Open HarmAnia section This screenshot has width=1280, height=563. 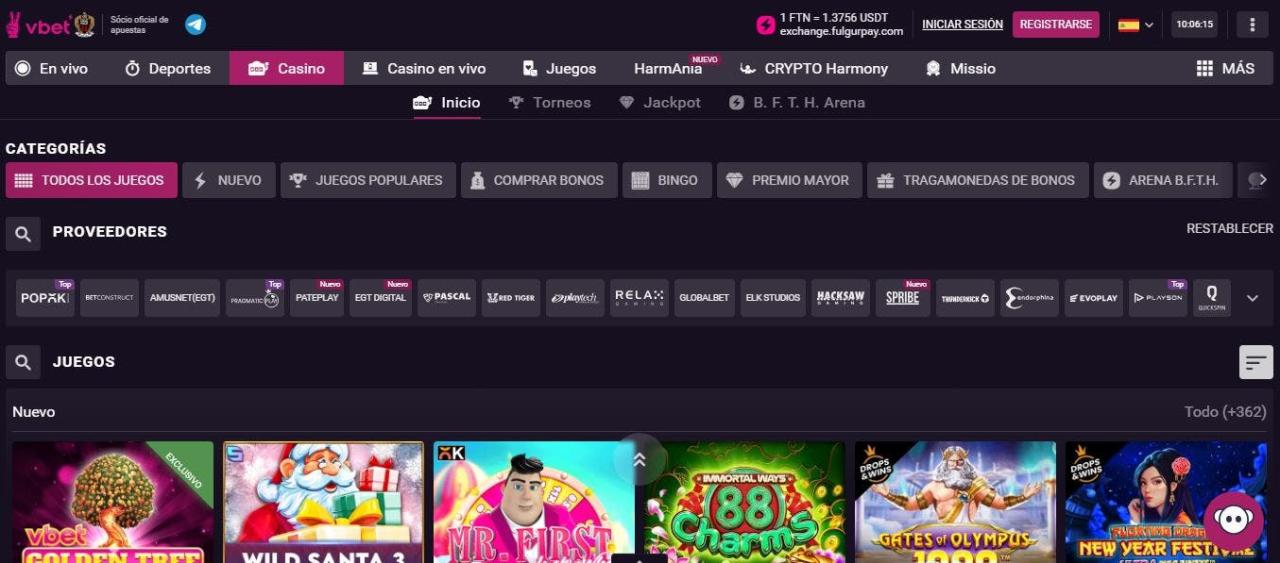point(668,68)
